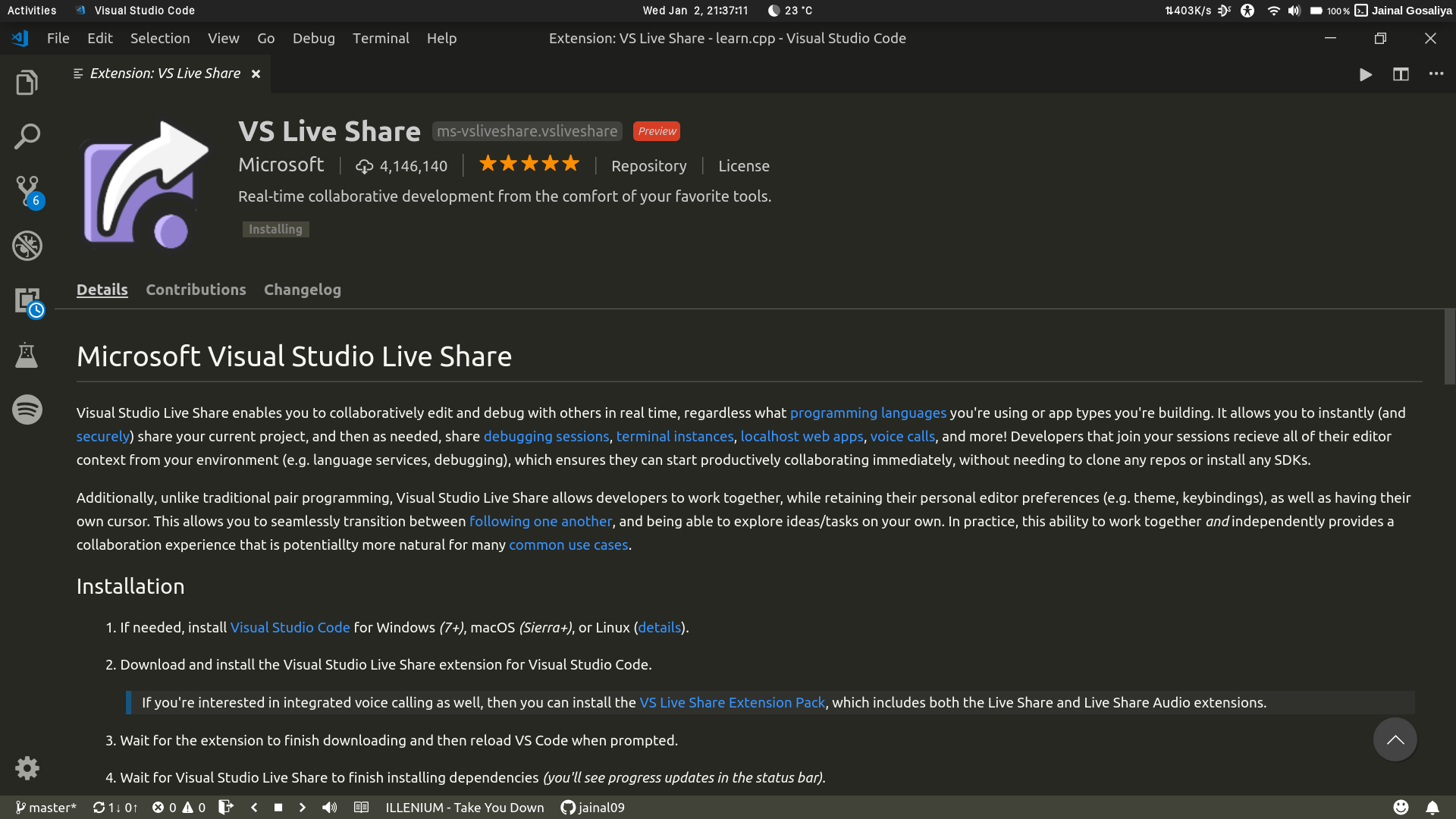Open the VS Live Share Extension Pack link
Screen dimensions: 1456x819
732,702
